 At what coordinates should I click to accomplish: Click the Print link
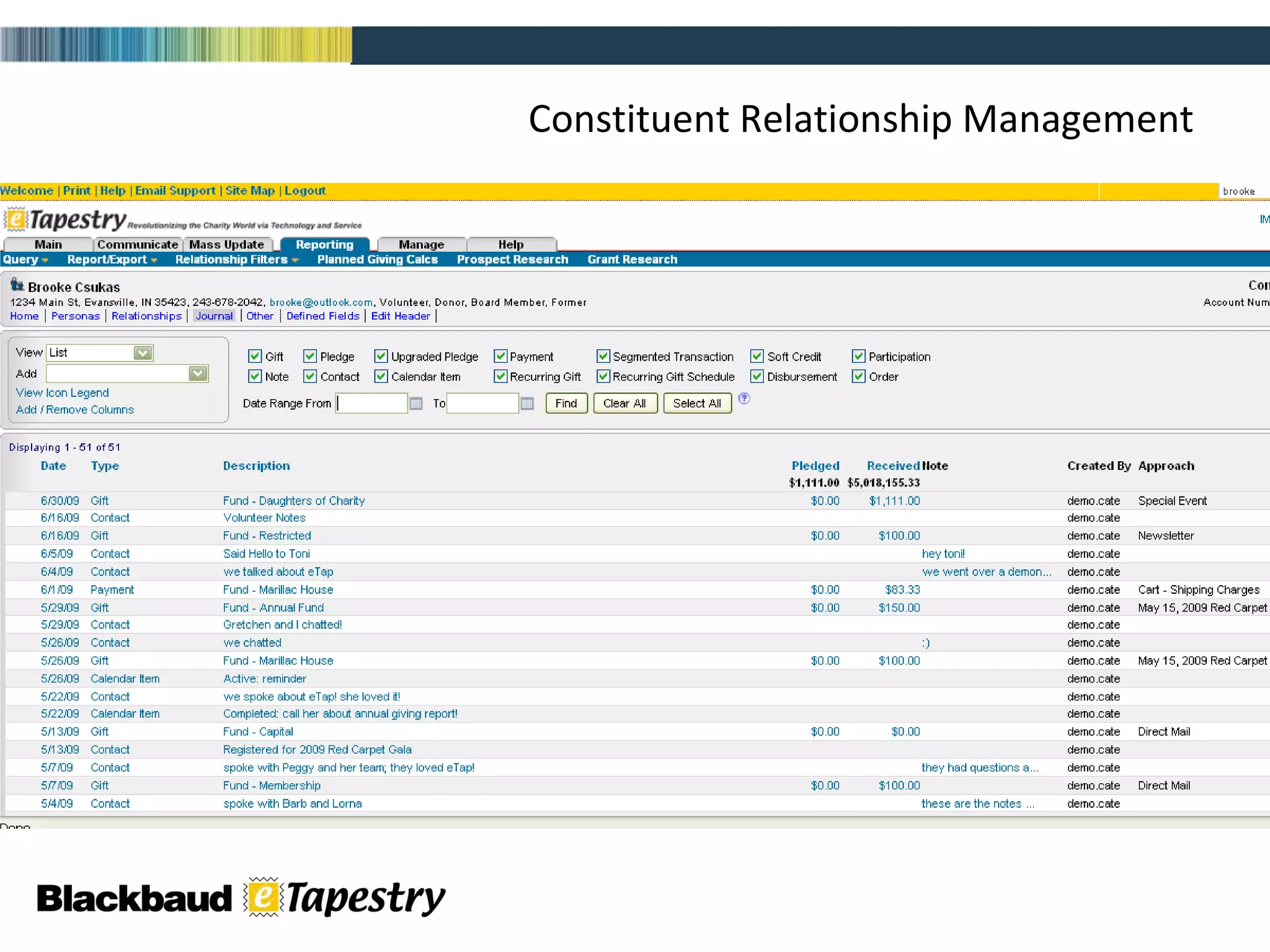tap(77, 191)
